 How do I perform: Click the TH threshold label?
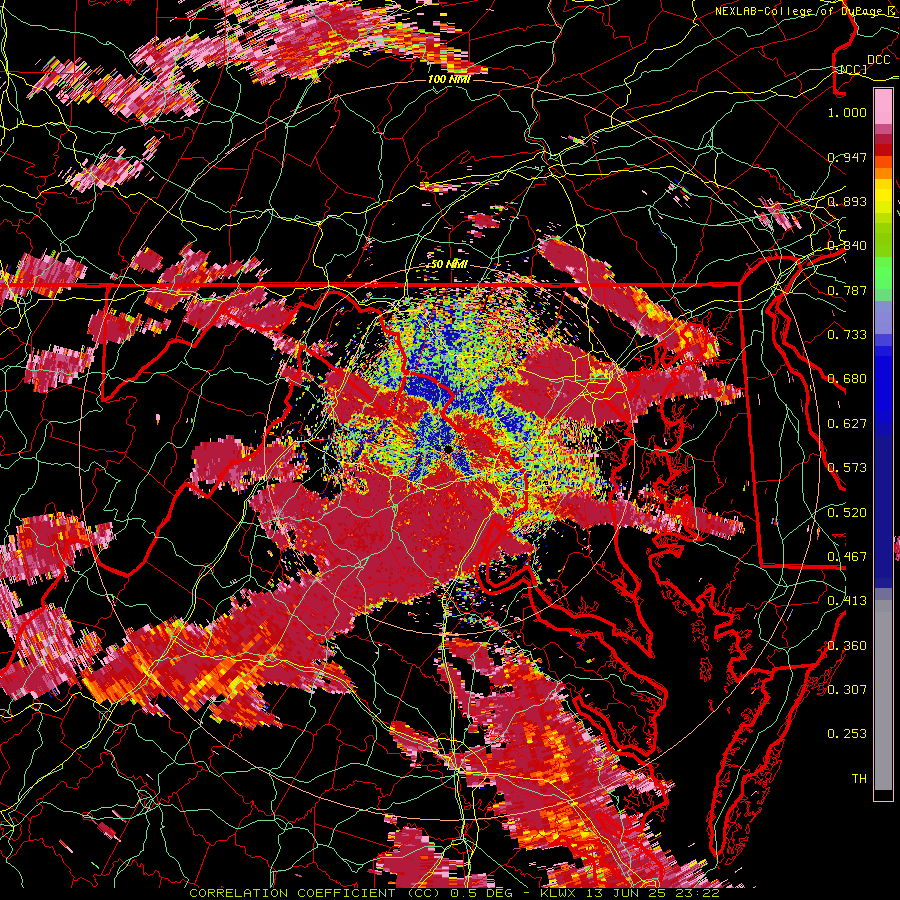(859, 779)
